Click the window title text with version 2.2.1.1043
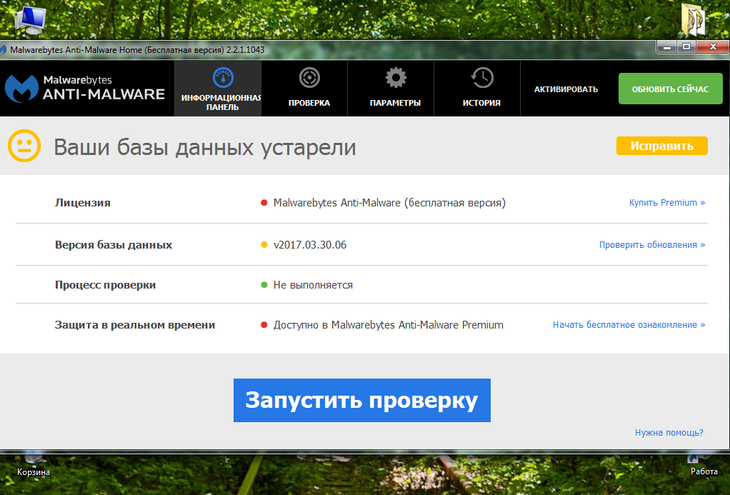Image resolution: width=730 pixels, height=495 pixels. 137,50
